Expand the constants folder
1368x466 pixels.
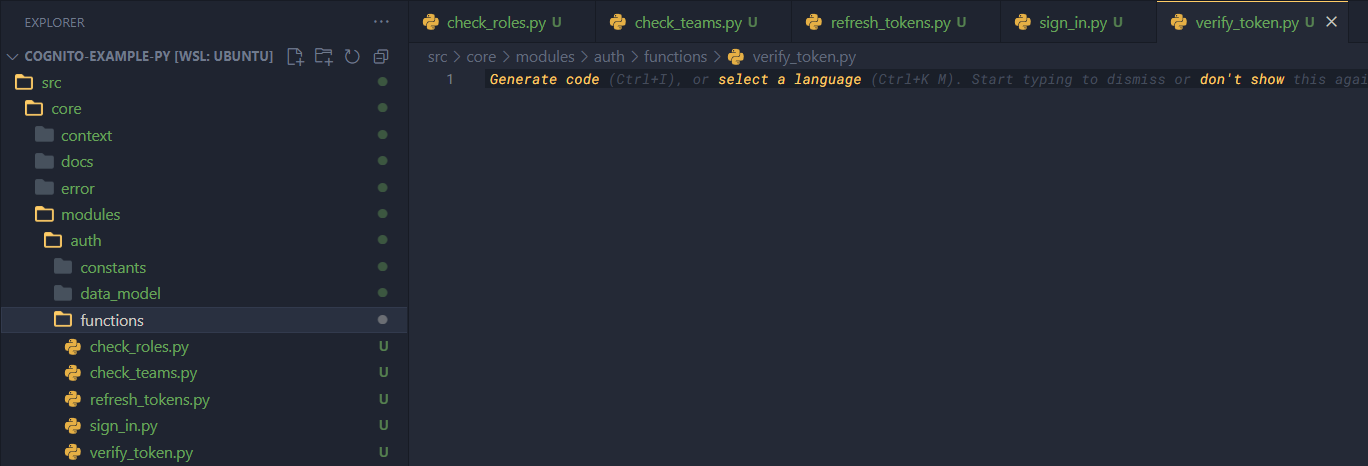[x=112, y=267]
